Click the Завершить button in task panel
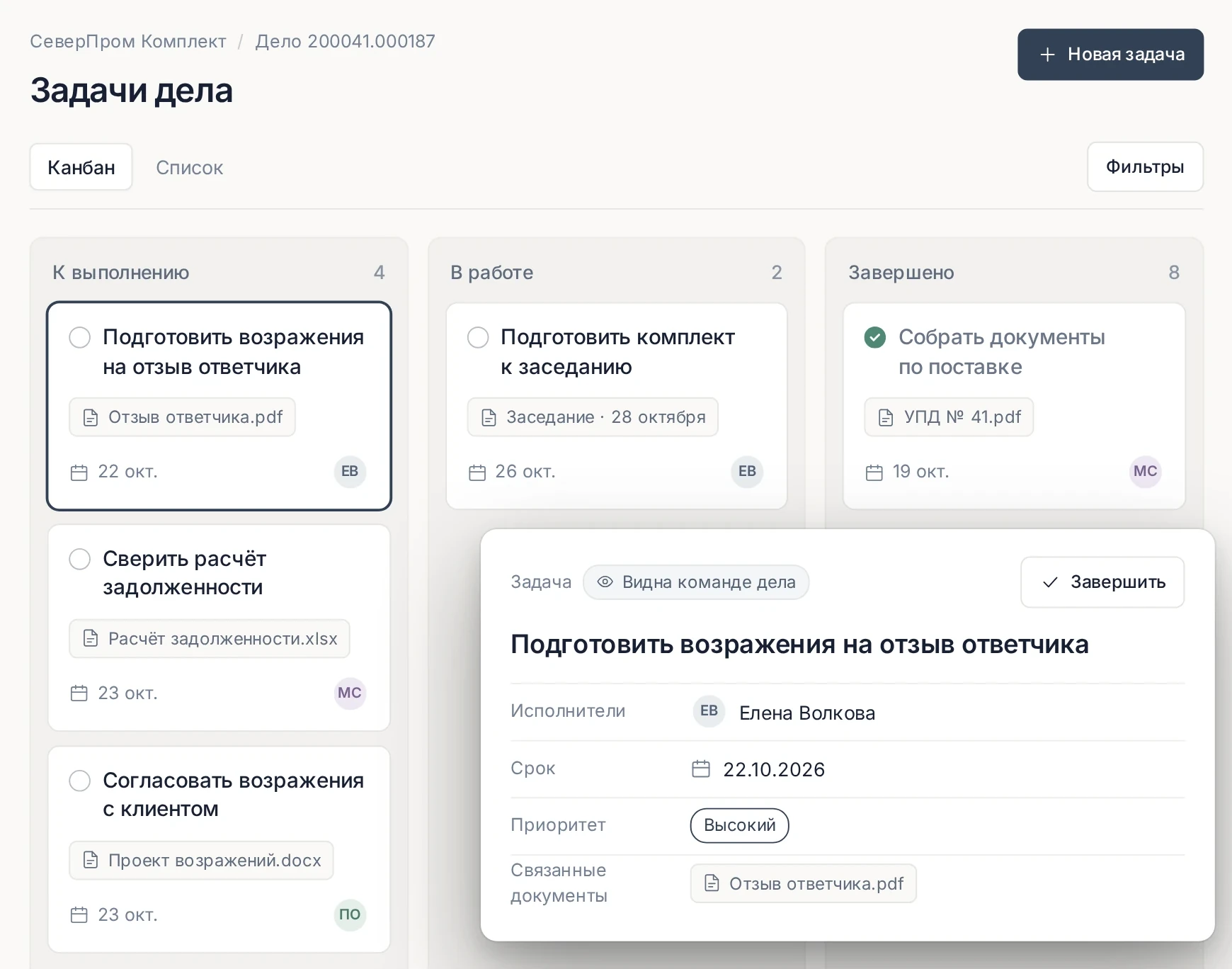Image resolution: width=1232 pixels, height=969 pixels. [x=1102, y=582]
